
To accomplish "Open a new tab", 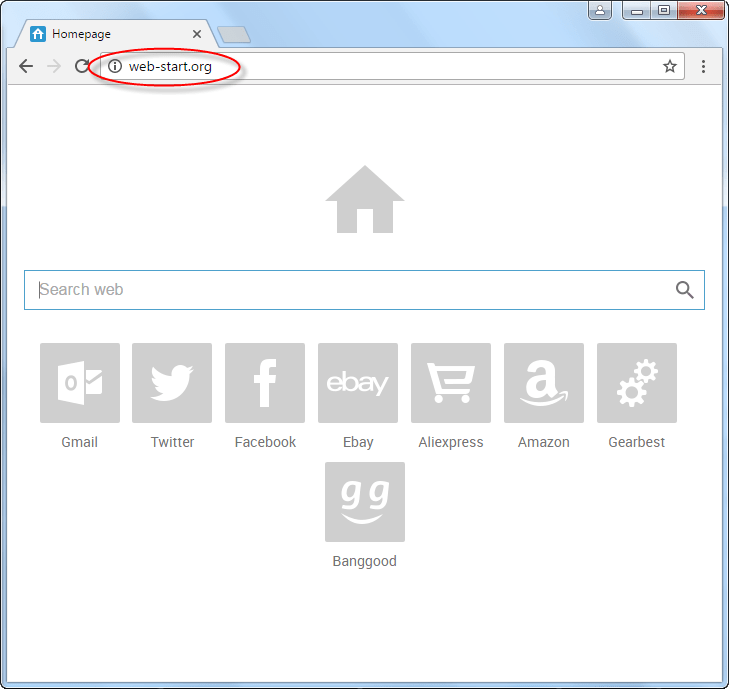I will (x=234, y=35).
